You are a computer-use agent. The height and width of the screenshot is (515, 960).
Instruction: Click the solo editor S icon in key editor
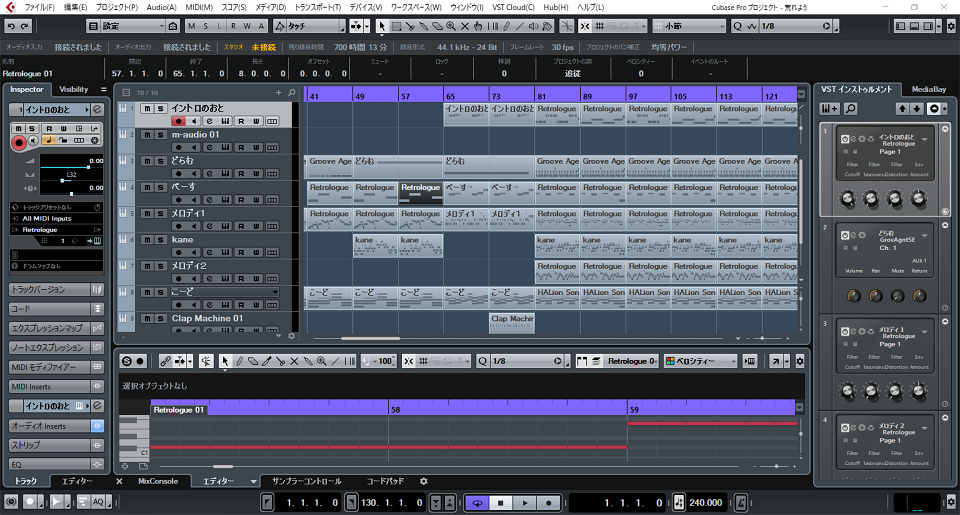click(127, 361)
